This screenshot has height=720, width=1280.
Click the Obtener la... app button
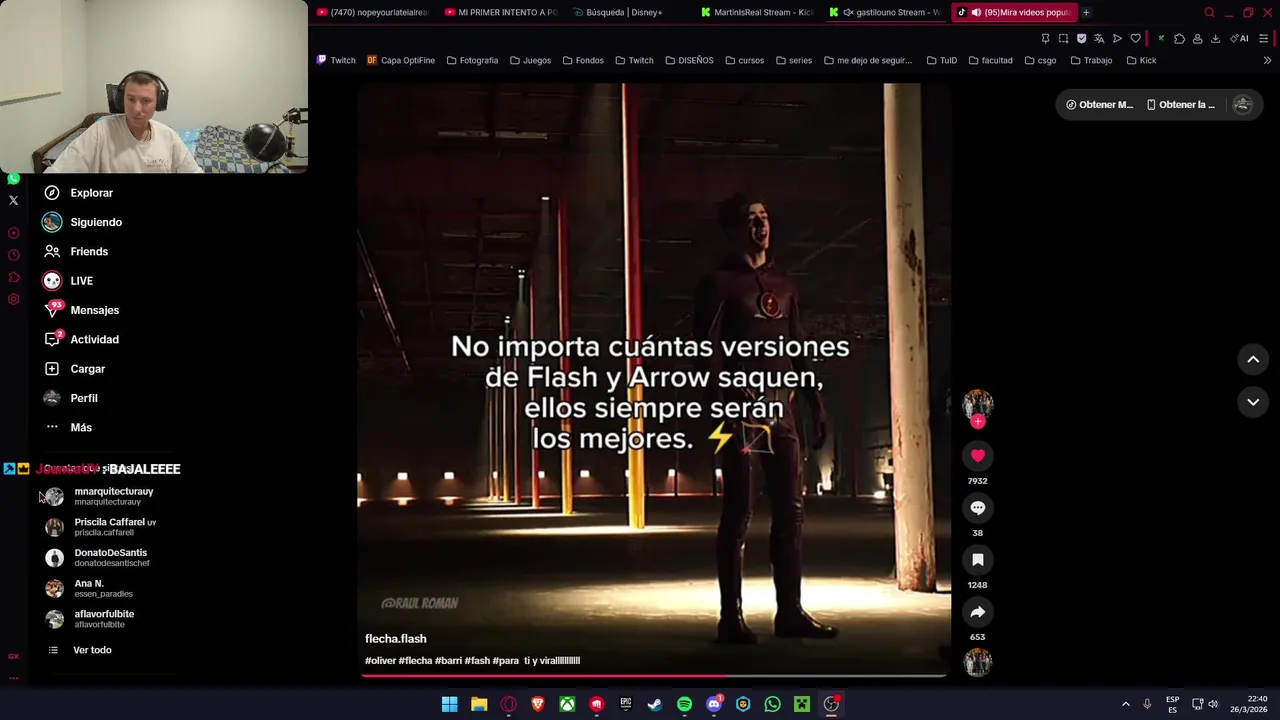click(1181, 105)
